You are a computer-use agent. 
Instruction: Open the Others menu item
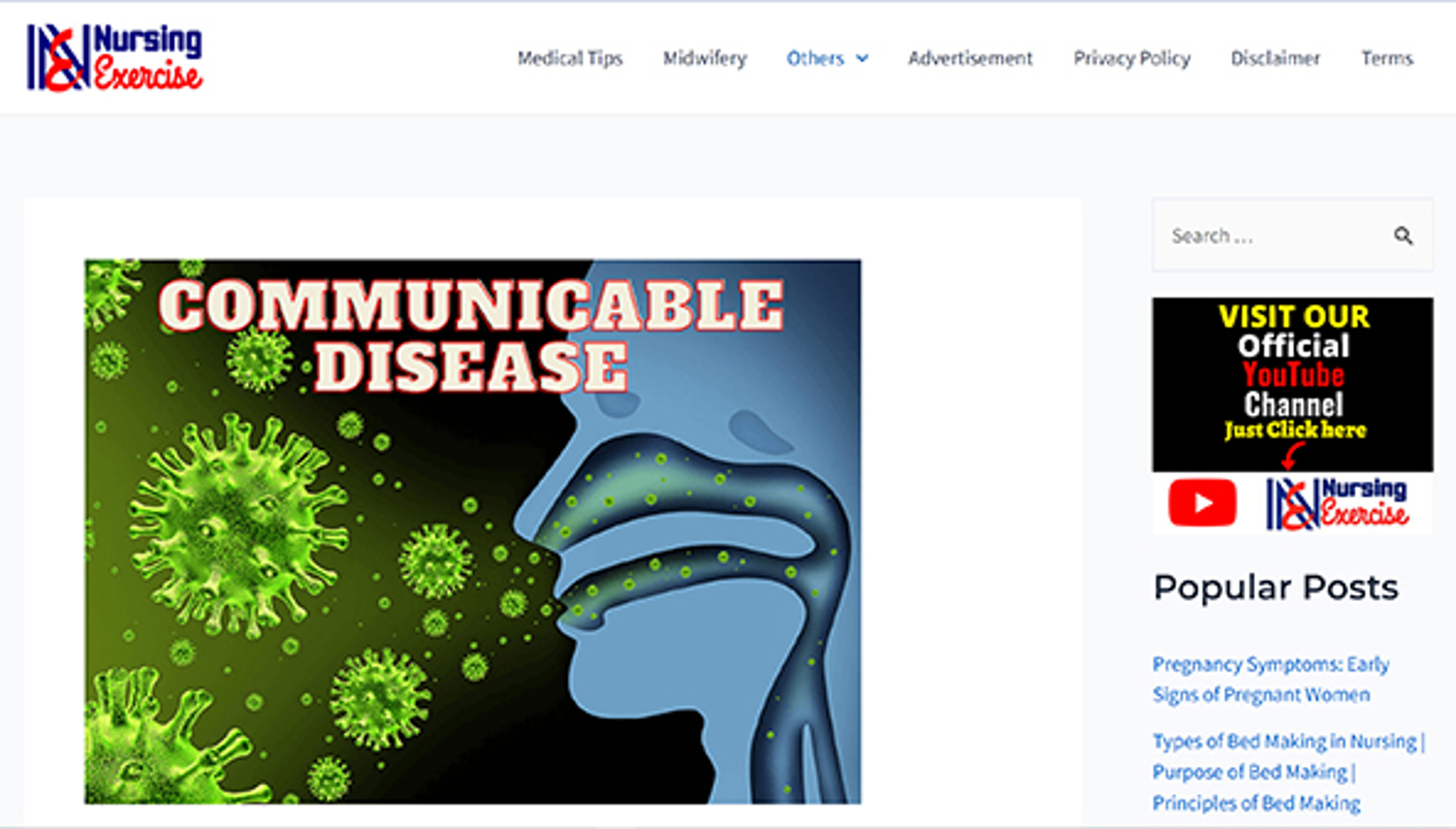tap(815, 58)
